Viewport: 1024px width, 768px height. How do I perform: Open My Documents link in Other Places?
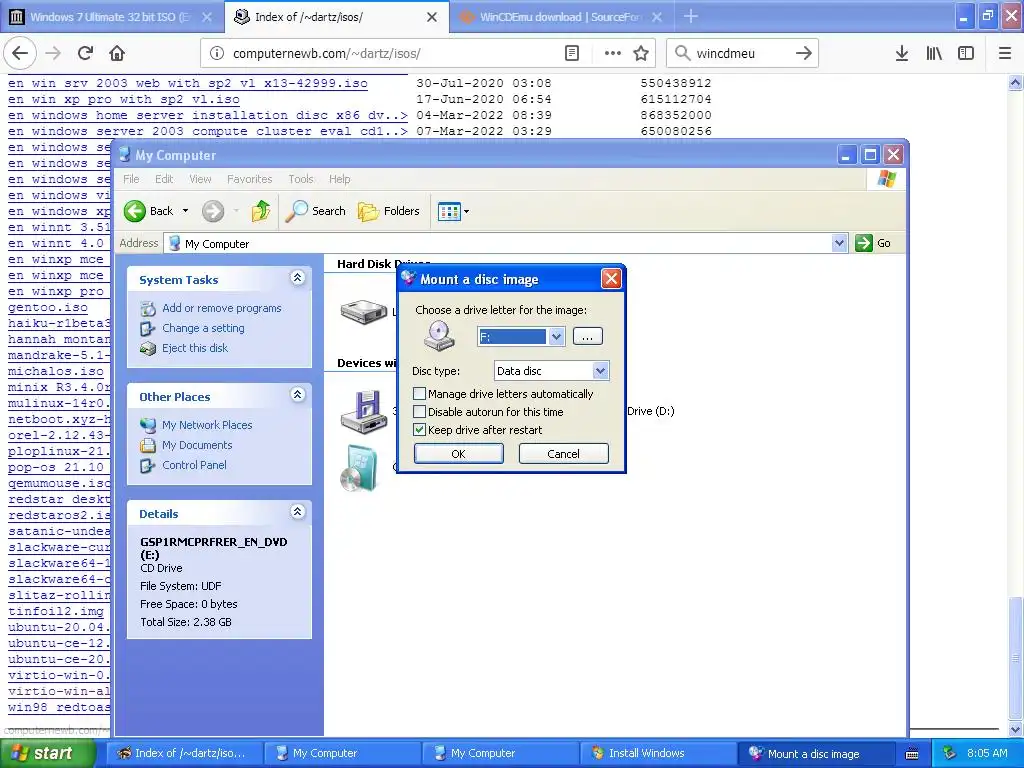[197, 445]
